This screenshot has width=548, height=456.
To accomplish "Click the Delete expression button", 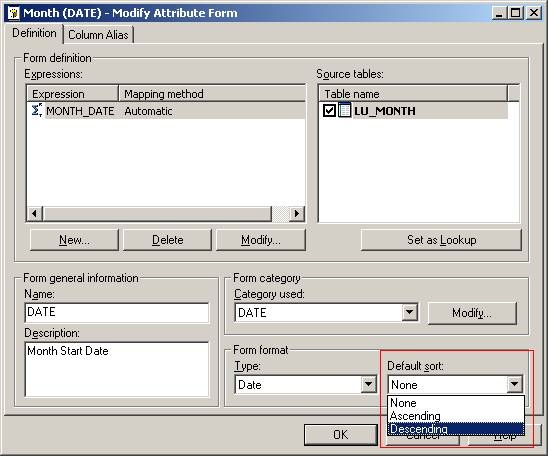I will (x=167, y=240).
